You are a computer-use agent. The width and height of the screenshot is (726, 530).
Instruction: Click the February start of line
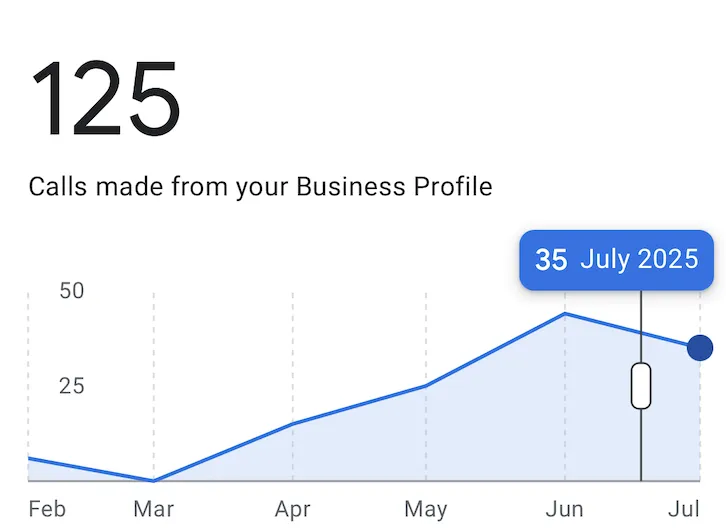click(x=29, y=458)
